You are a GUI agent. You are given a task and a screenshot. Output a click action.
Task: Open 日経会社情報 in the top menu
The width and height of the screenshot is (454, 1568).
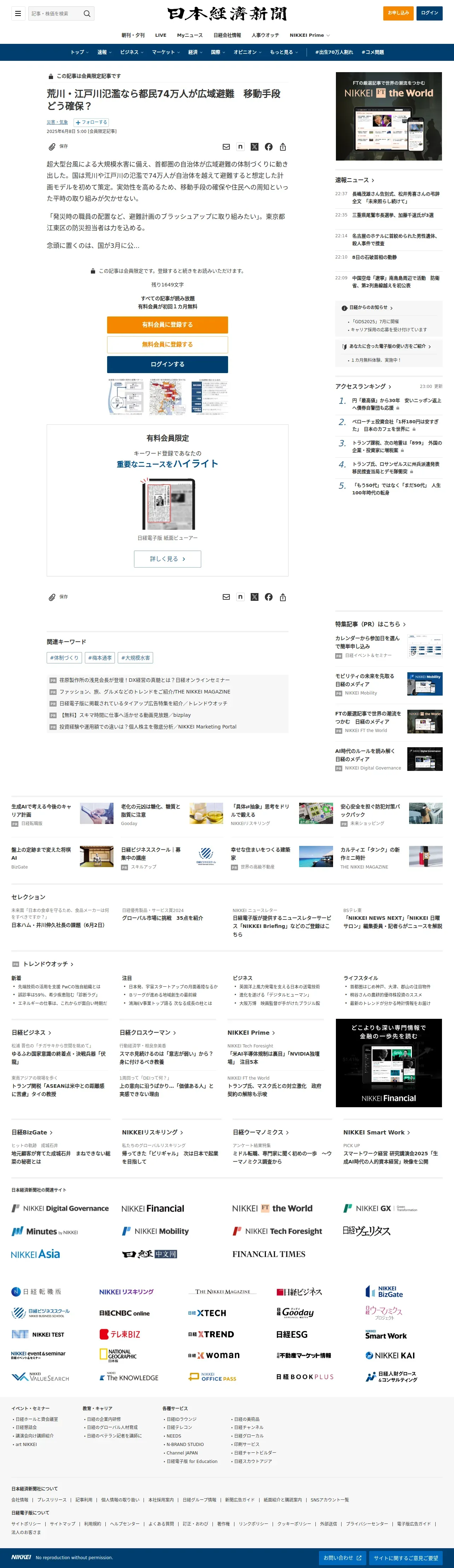pyautogui.click(x=227, y=35)
